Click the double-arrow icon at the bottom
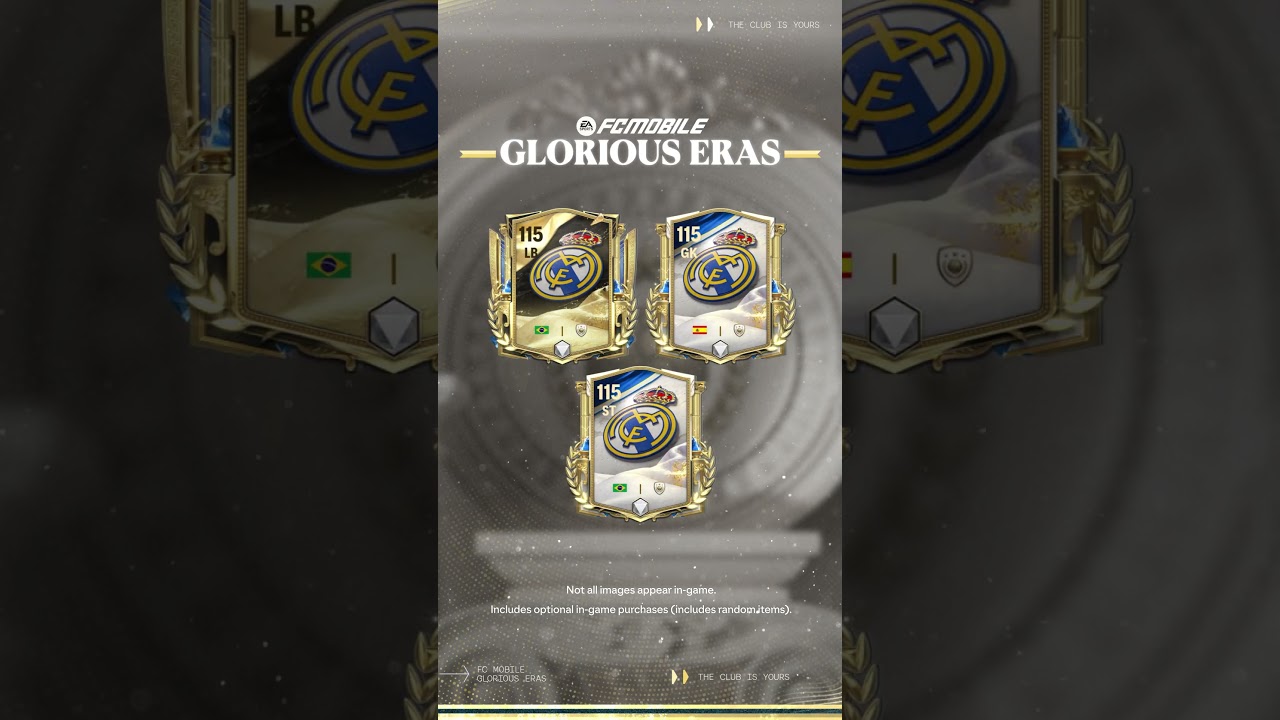The width and height of the screenshot is (1280, 720). (x=680, y=677)
